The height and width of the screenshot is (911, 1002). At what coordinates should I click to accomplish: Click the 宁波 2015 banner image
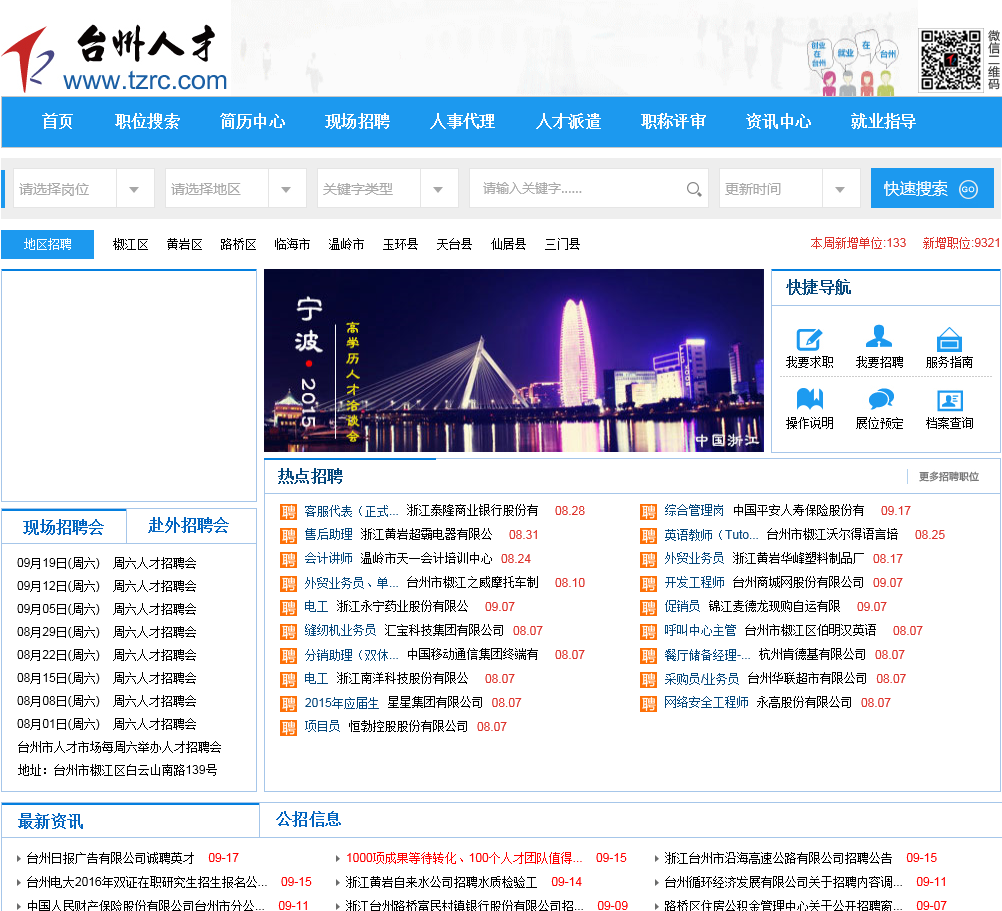point(513,360)
